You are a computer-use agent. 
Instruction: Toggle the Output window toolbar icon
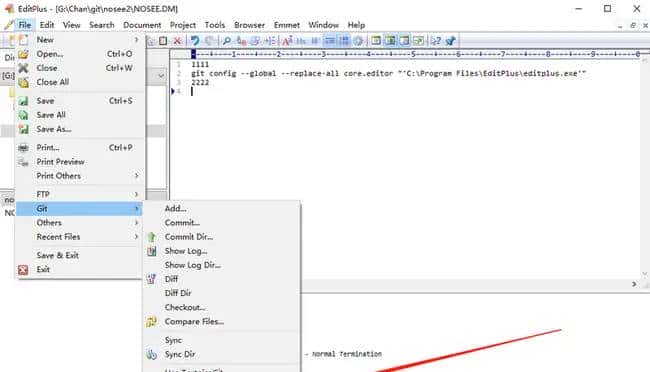pyautogui.click(x=404, y=41)
